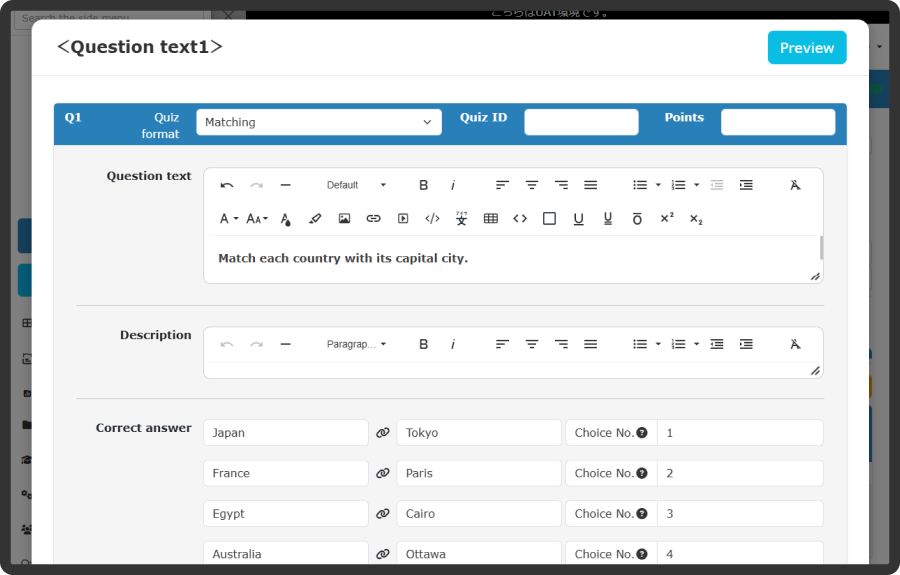Expand bulleted list options in Description
Image resolution: width=900 pixels, height=575 pixels.
click(658, 344)
